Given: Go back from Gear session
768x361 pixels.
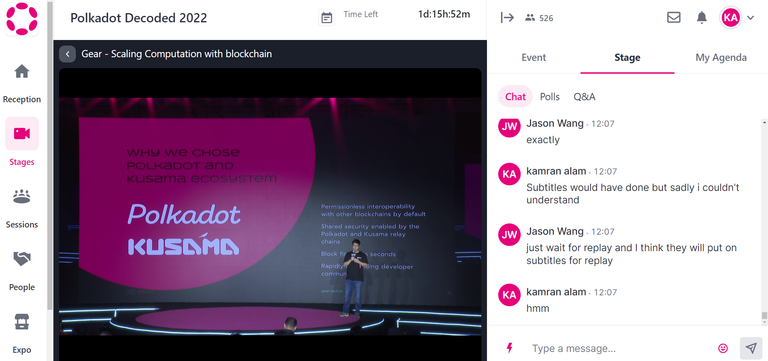Looking at the screenshot, I should coord(68,54).
